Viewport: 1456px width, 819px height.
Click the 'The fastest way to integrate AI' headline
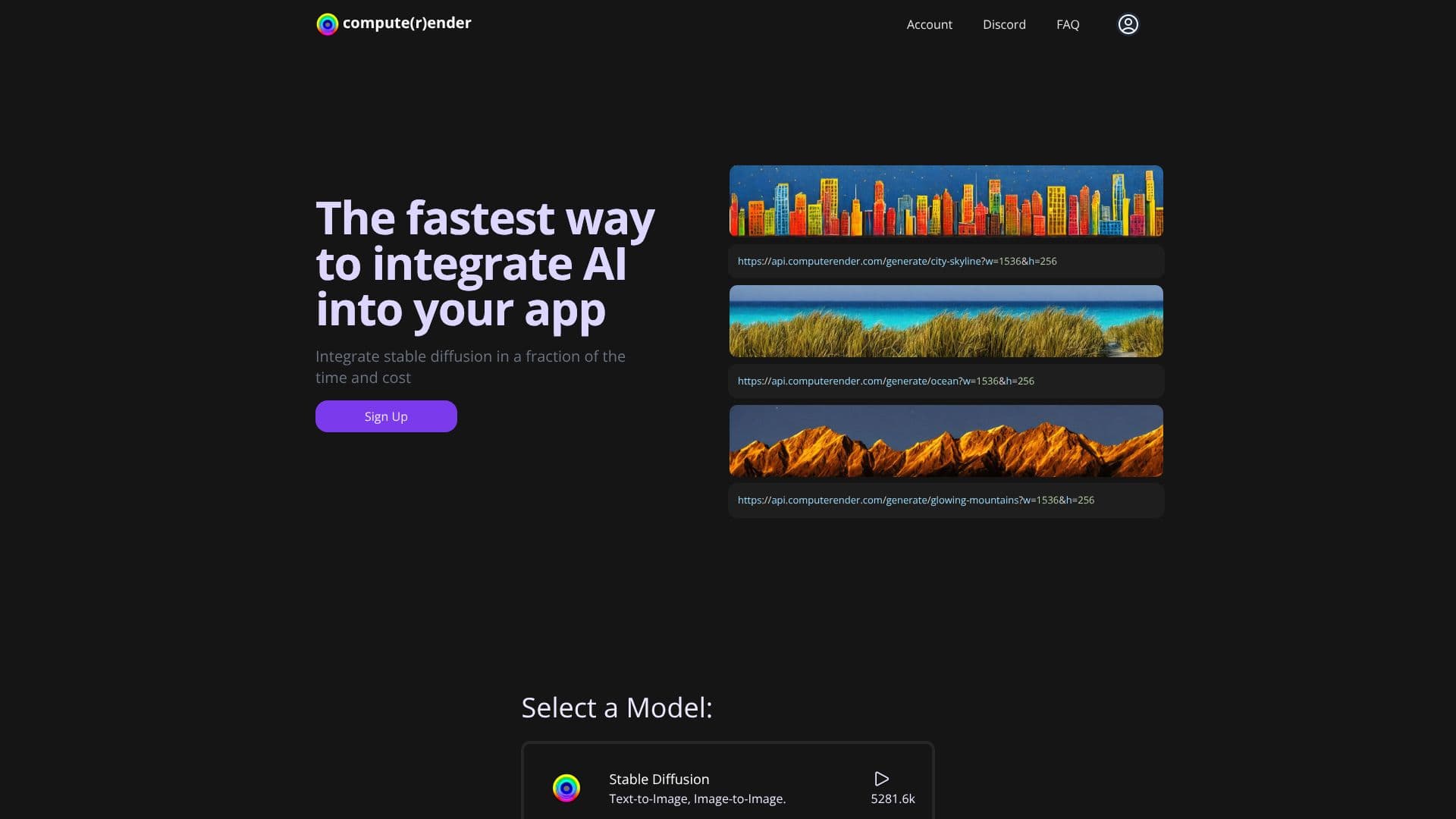[485, 264]
